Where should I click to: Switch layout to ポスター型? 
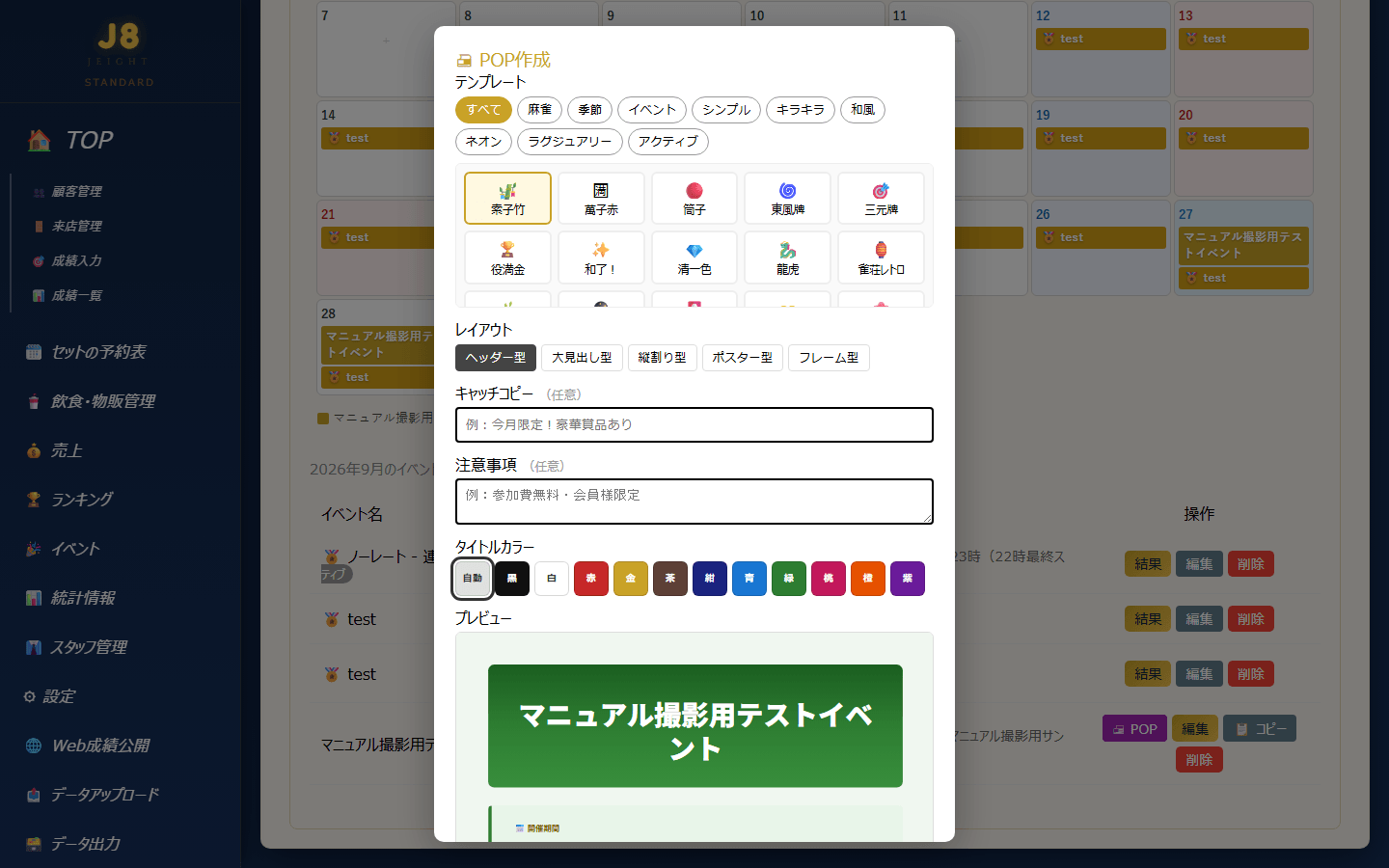coord(743,358)
